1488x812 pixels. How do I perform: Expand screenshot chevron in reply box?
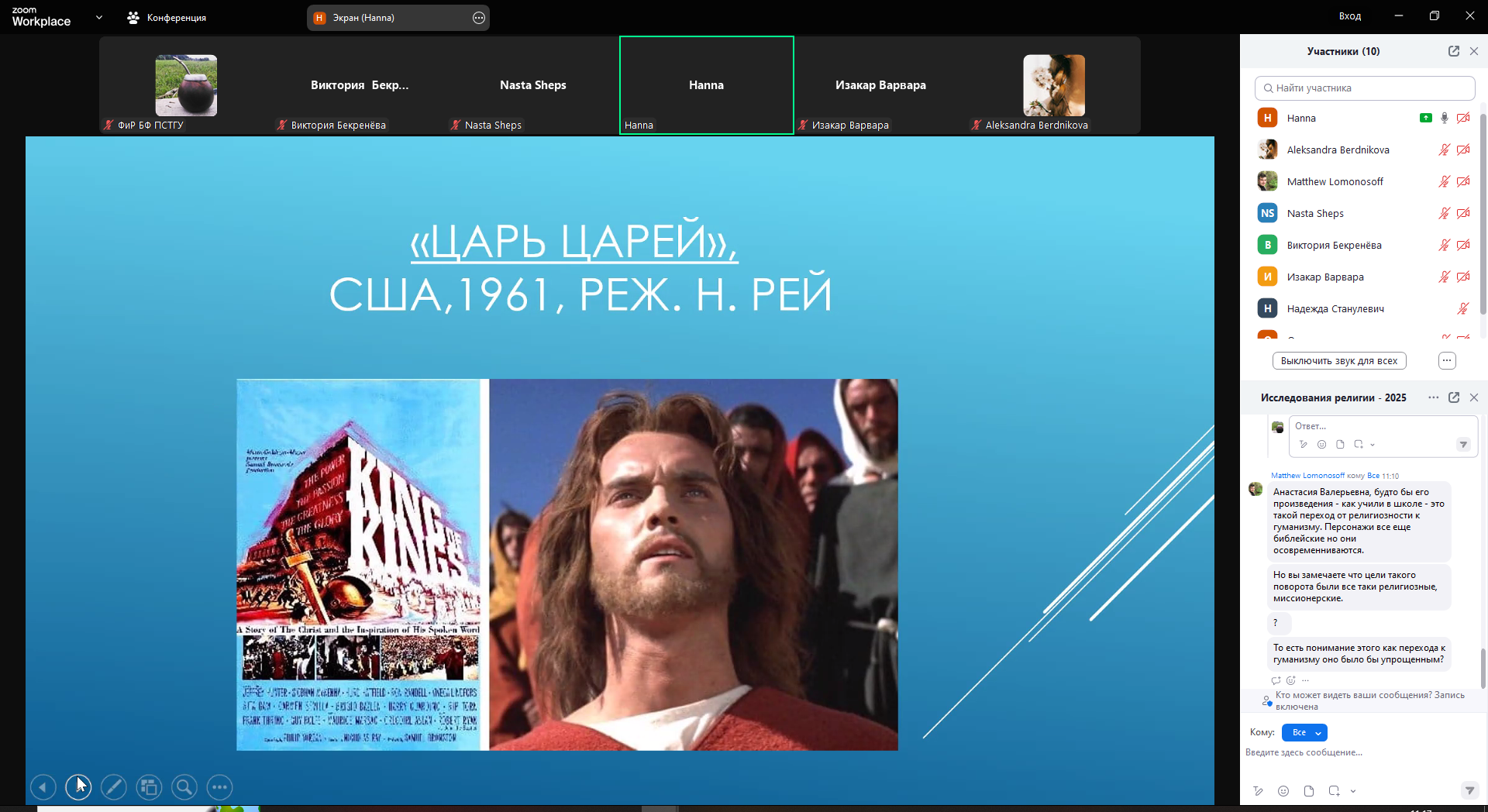tap(1373, 445)
